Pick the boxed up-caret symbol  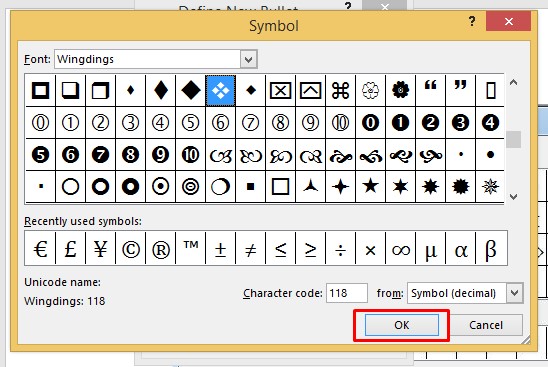(x=311, y=91)
